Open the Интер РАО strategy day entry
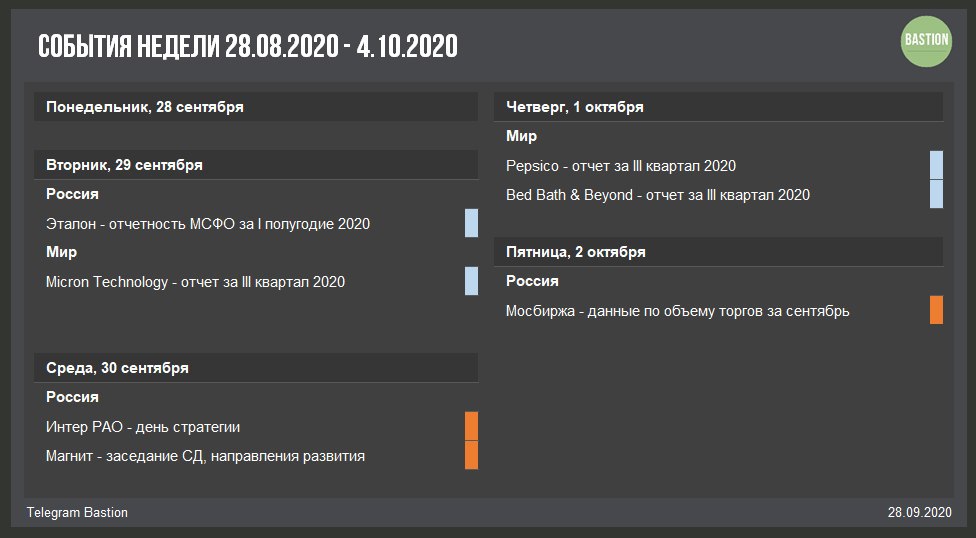This screenshot has height=538, width=976. (143, 427)
